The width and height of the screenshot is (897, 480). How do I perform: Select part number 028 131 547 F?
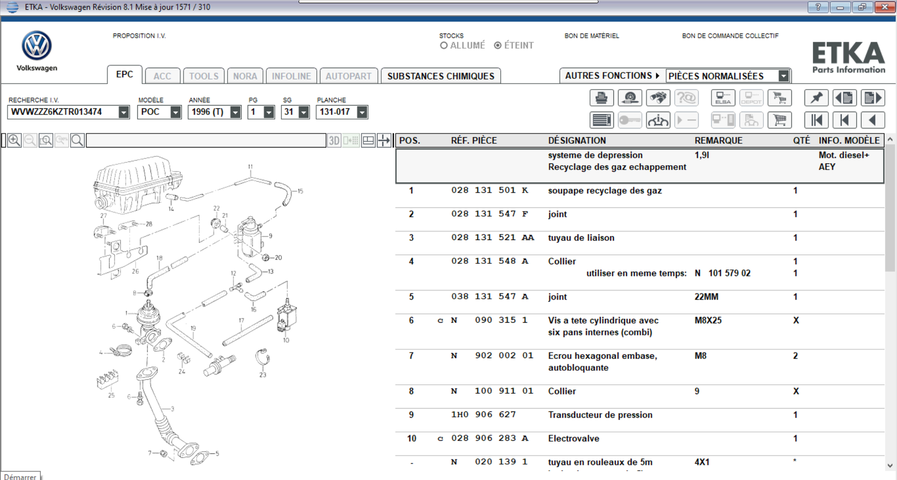click(x=490, y=214)
